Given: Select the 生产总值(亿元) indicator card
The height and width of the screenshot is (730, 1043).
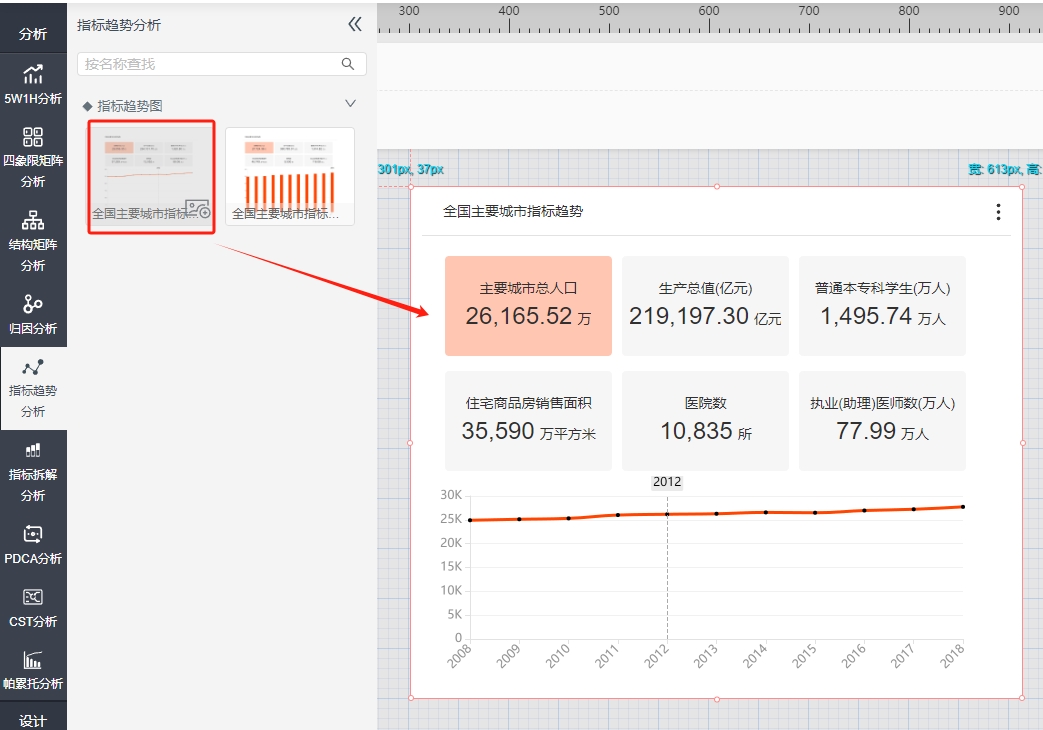Looking at the screenshot, I should pyautogui.click(x=705, y=306).
